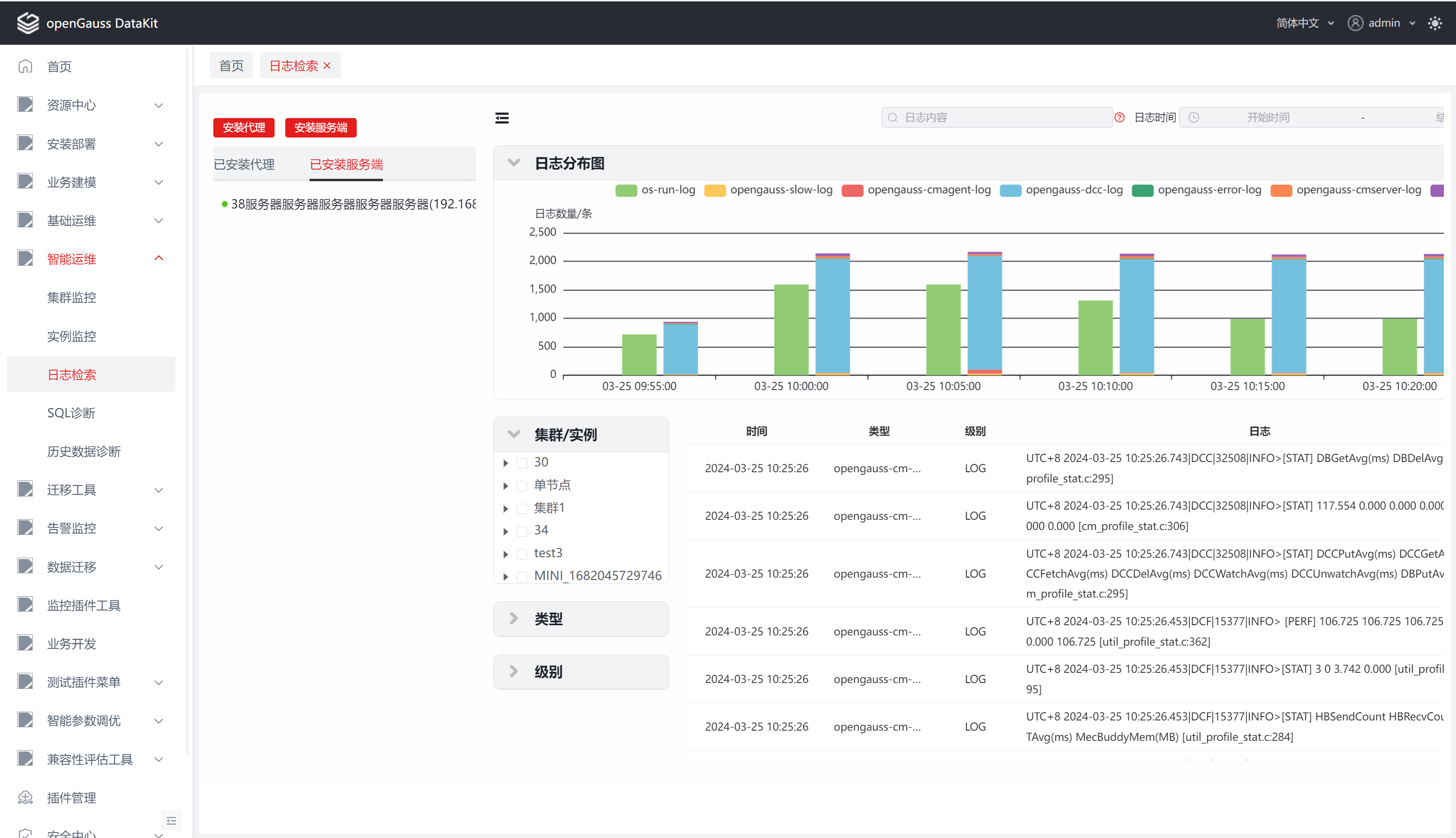Click the panel collapse hamburger icon

click(x=502, y=118)
